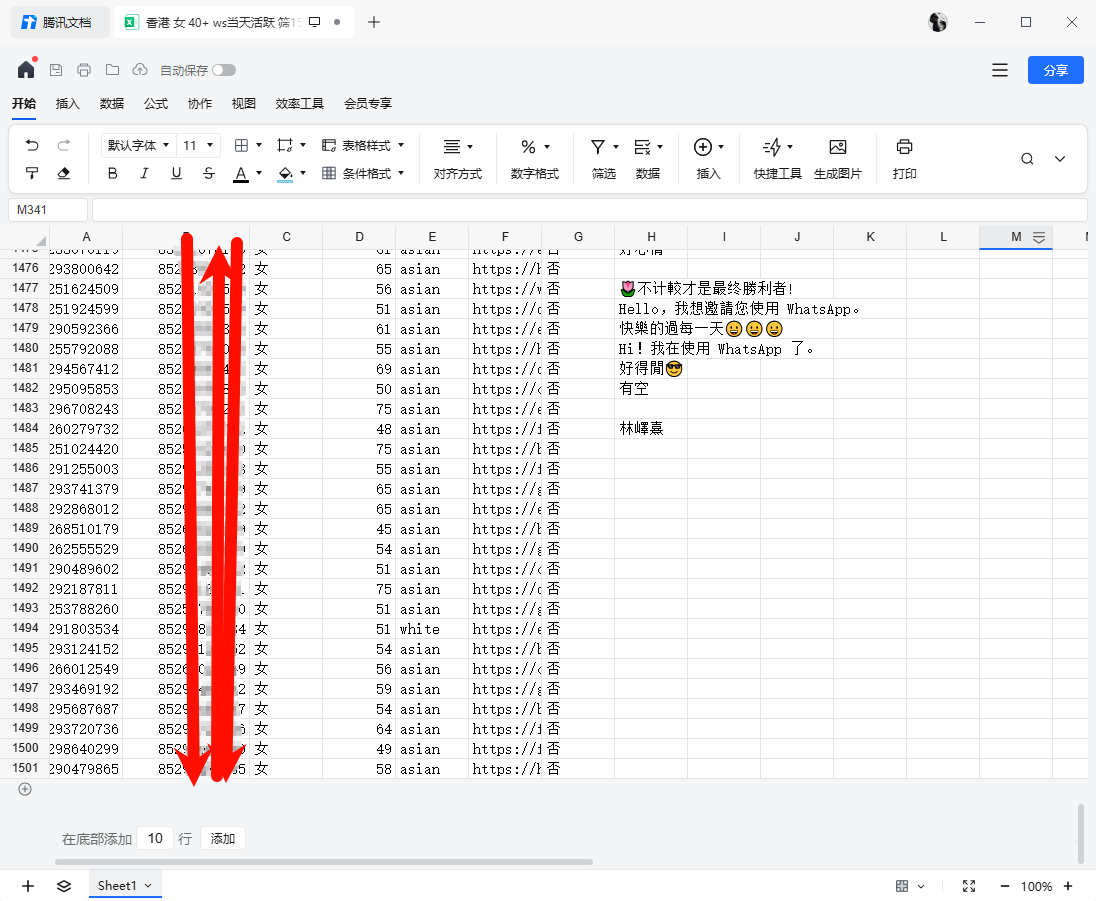
Task: Toggle bold formatting
Action: tap(113, 173)
